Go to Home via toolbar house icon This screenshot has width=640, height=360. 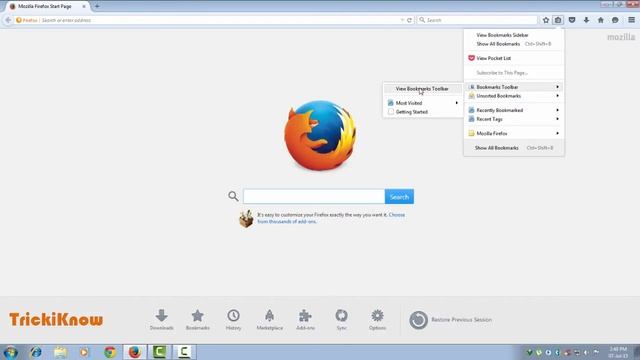(600, 20)
